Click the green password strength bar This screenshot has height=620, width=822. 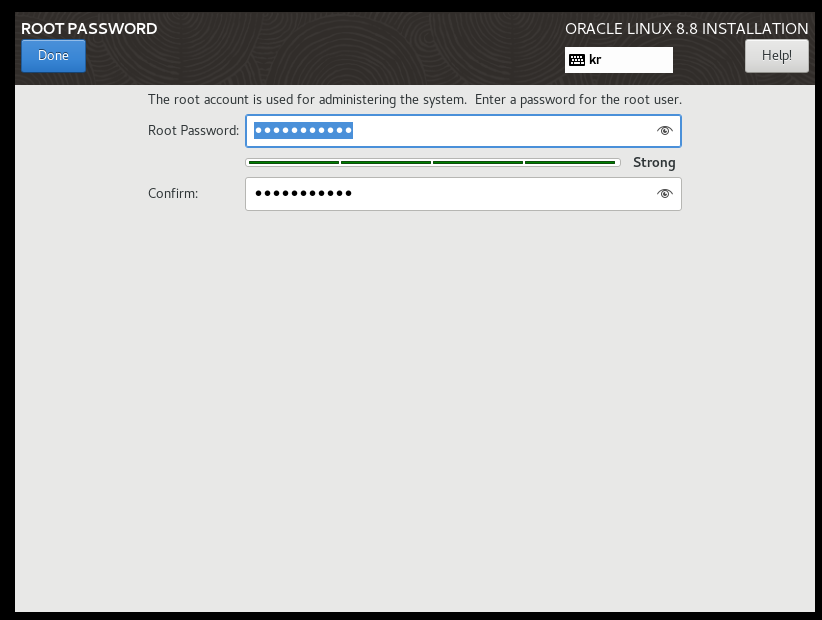(x=433, y=162)
